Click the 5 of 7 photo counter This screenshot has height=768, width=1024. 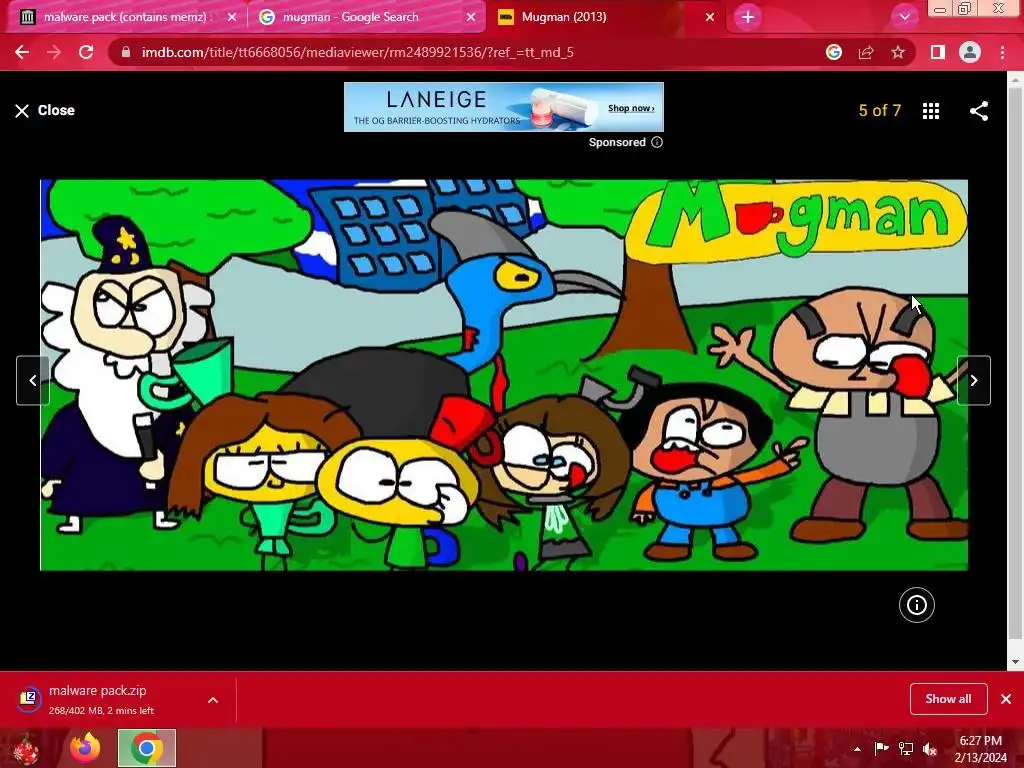point(879,110)
